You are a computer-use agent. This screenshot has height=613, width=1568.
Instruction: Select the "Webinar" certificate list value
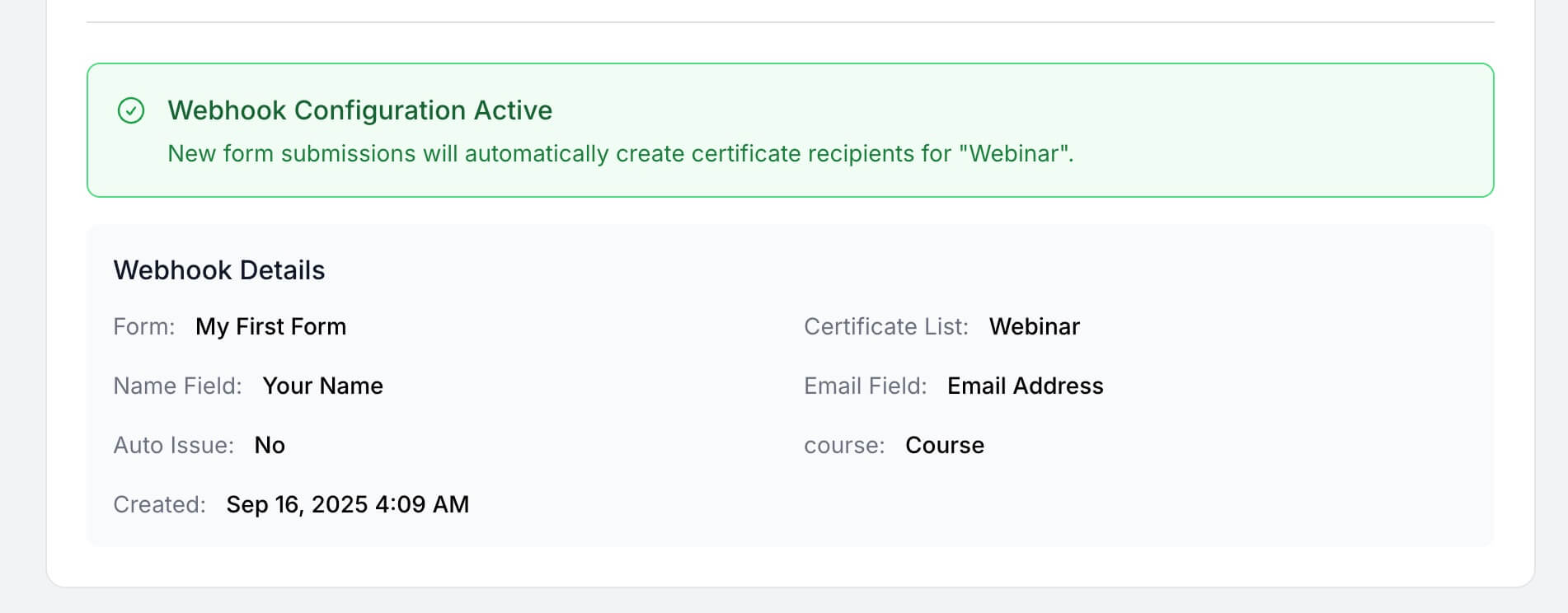click(x=1034, y=327)
